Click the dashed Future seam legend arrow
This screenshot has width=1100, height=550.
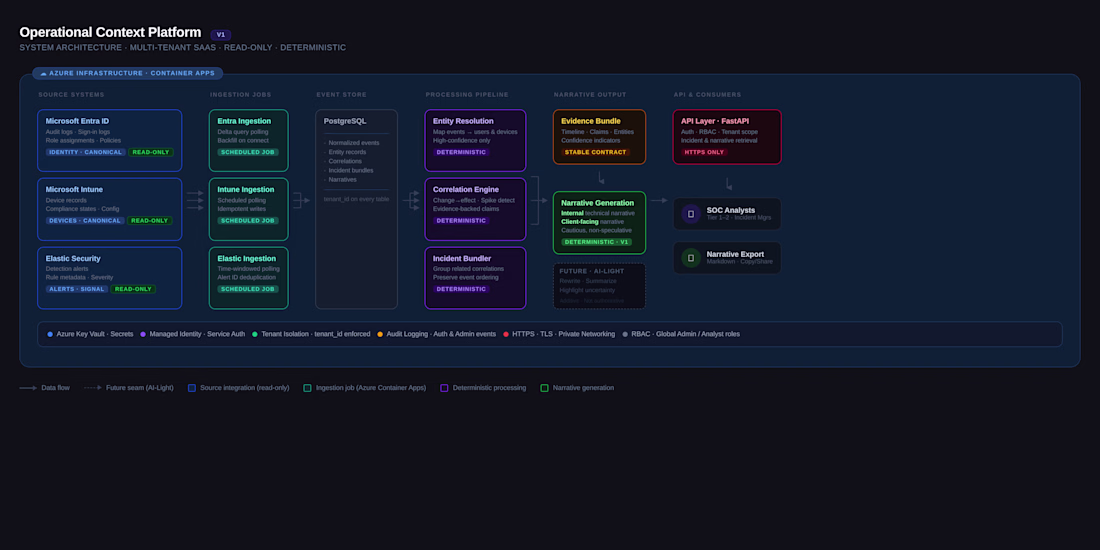(93, 388)
